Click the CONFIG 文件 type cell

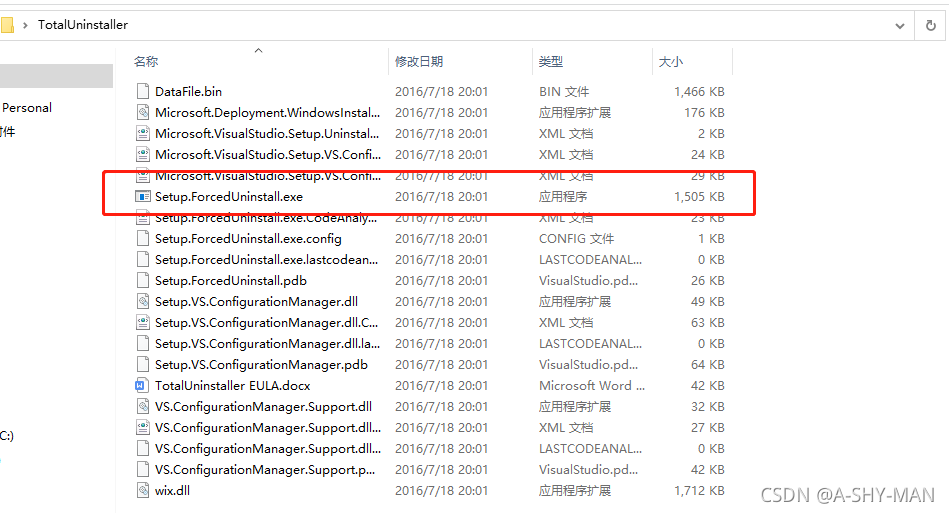(x=576, y=238)
